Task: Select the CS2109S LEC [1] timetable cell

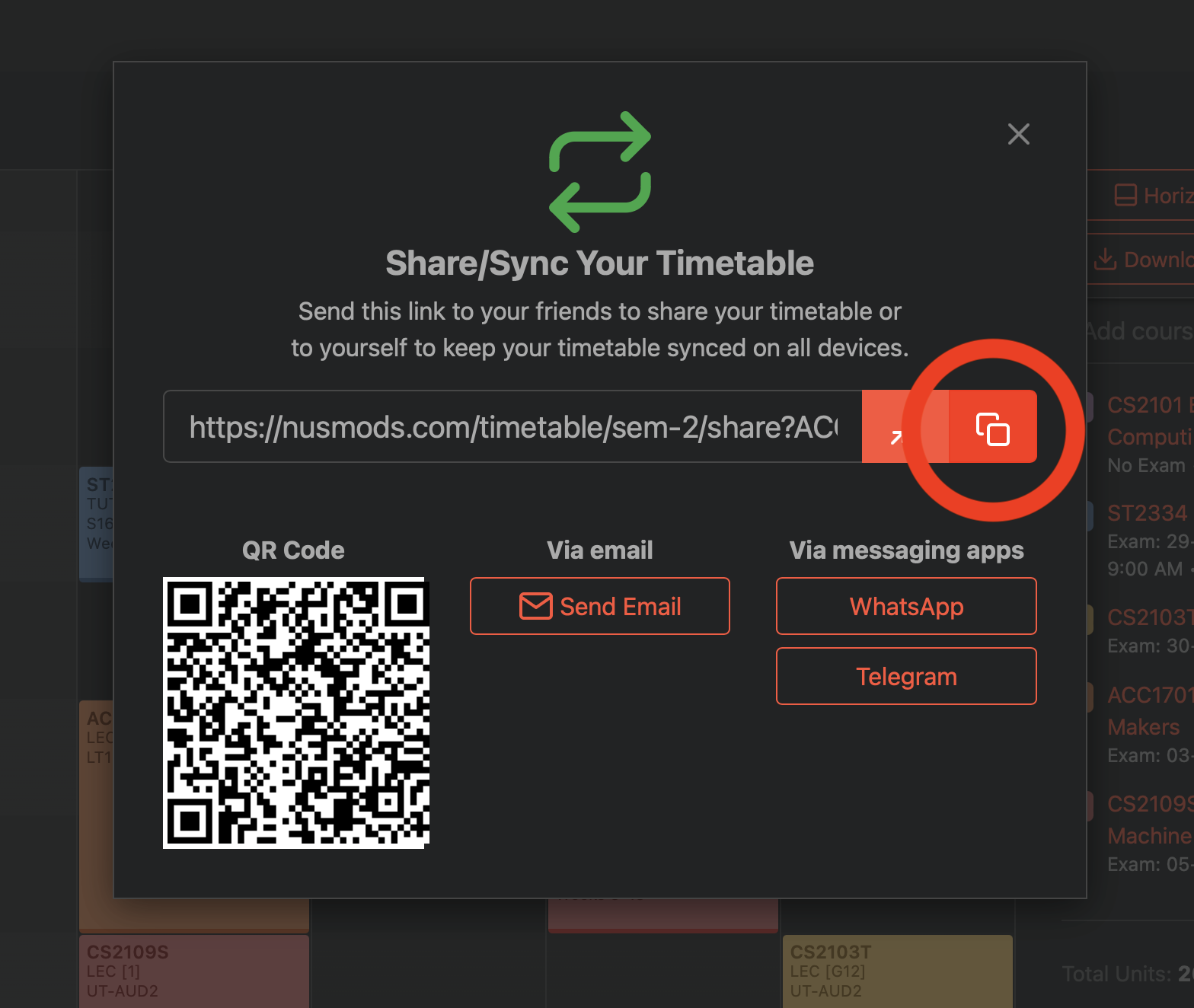Action: click(194, 971)
